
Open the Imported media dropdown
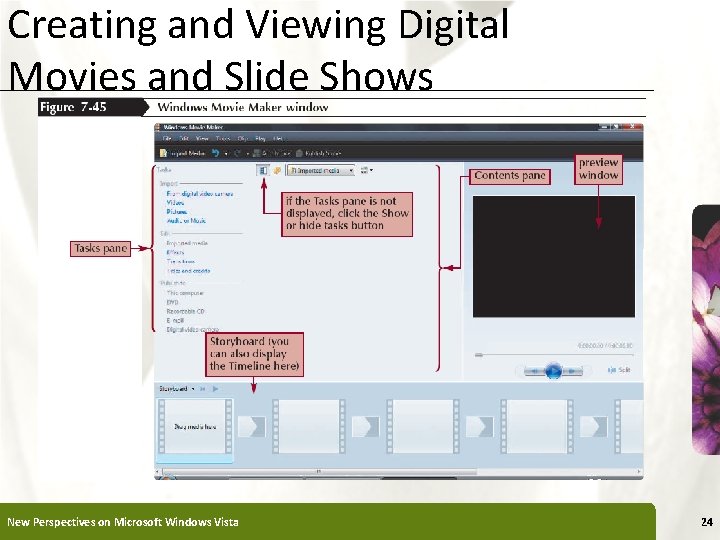click(321, 170)
